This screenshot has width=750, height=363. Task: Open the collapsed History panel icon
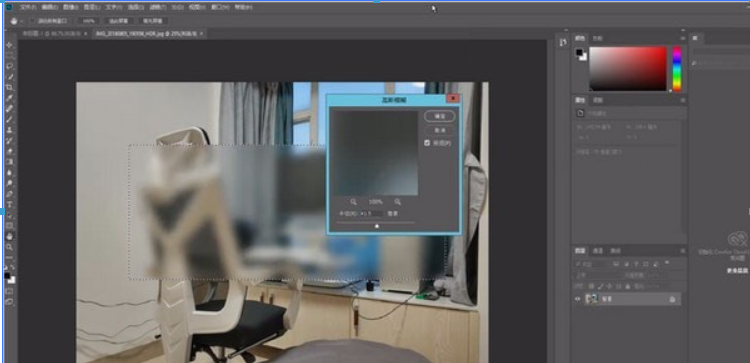click(562, 43)
